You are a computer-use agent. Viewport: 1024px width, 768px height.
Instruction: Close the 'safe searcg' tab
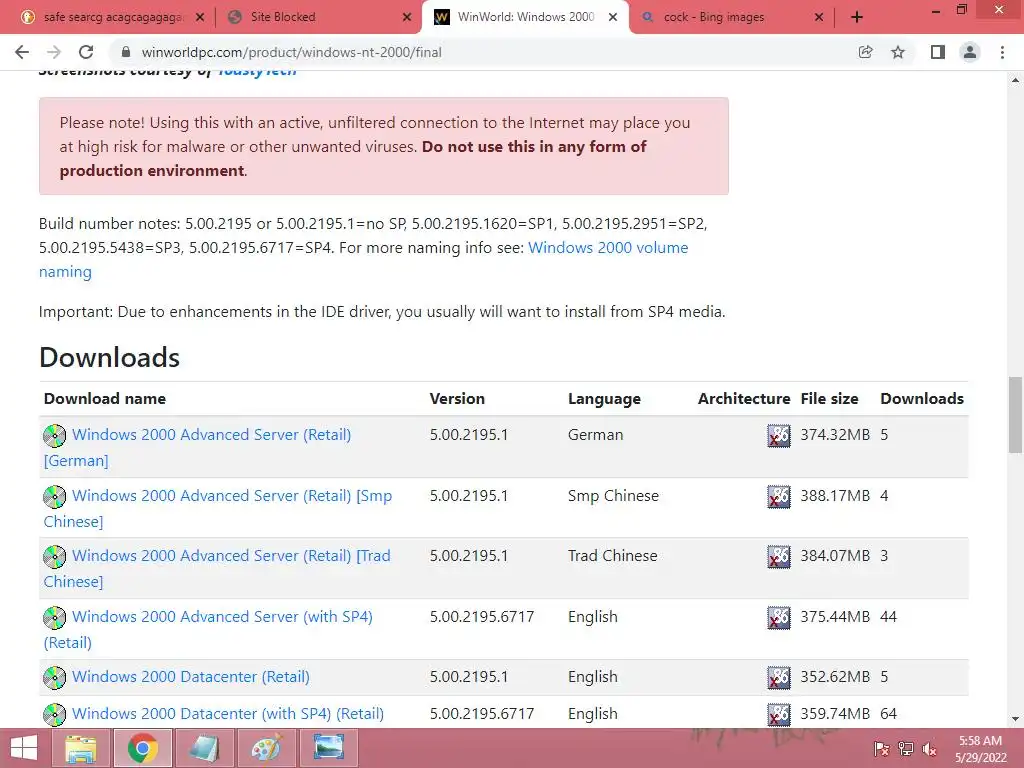pyautogui.click(x=200, y=17)
